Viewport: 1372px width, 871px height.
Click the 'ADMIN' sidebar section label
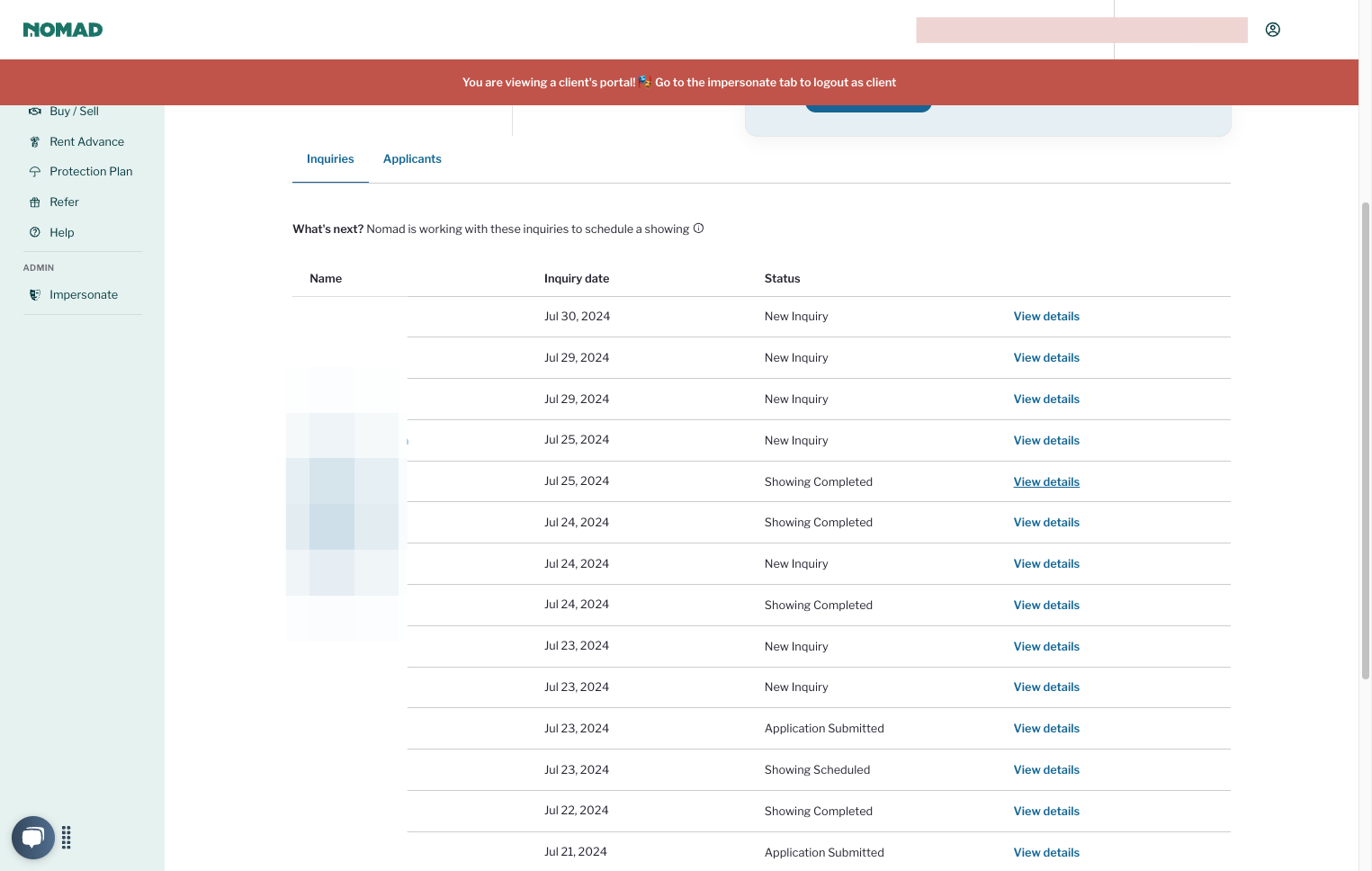(39, 268)
